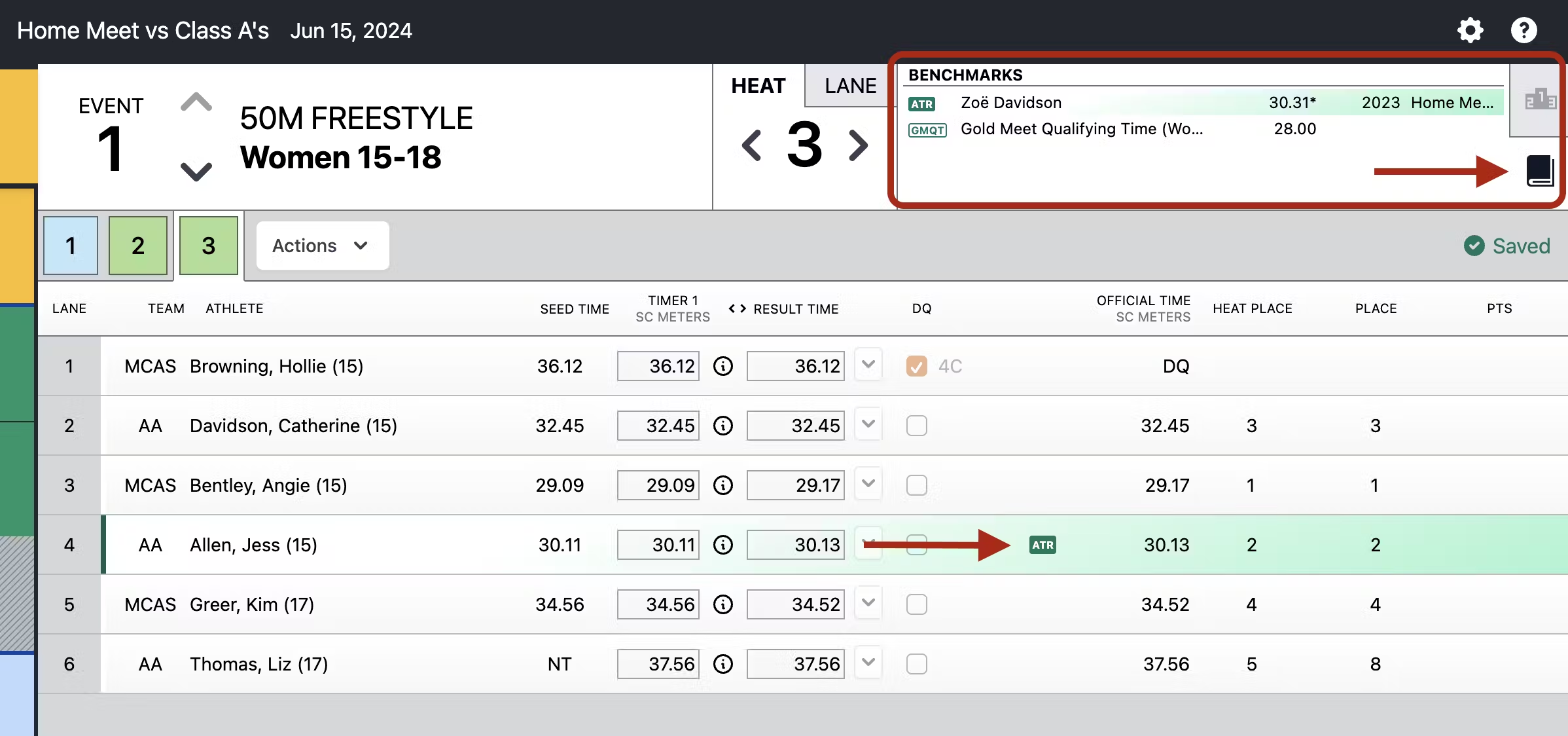Click the result time field for Thomas, Liz

point(795,664)
